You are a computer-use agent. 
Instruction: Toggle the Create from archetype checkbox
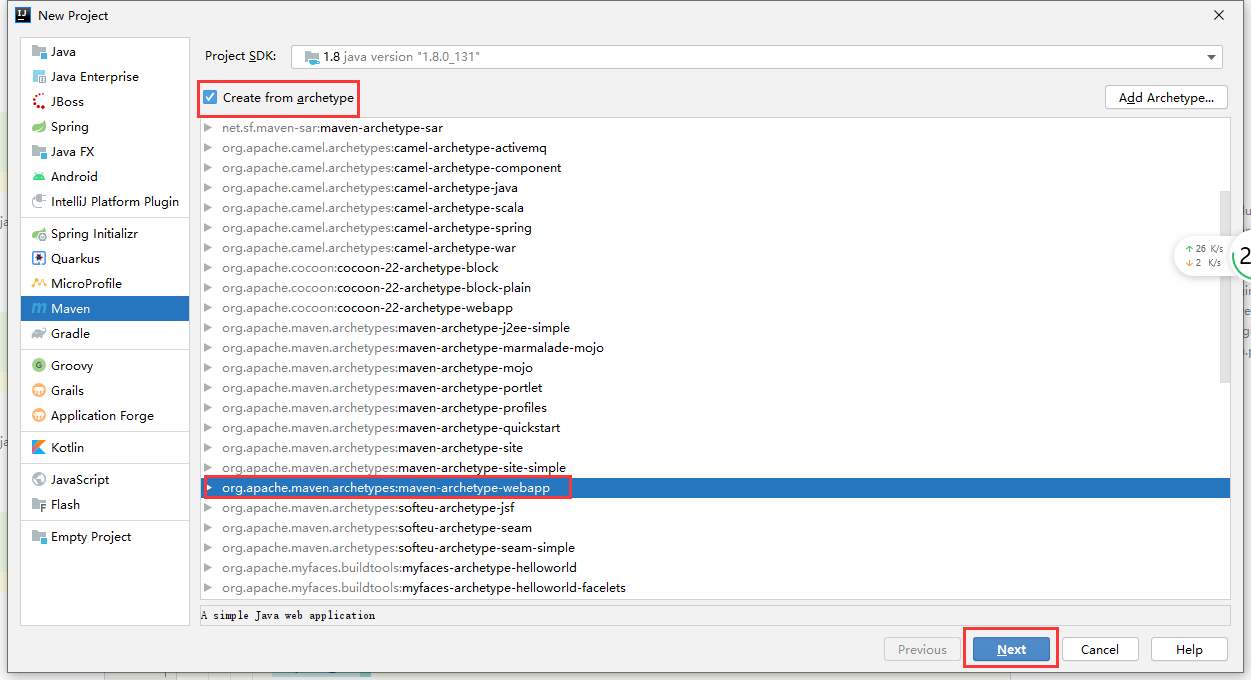coord(210,97)
